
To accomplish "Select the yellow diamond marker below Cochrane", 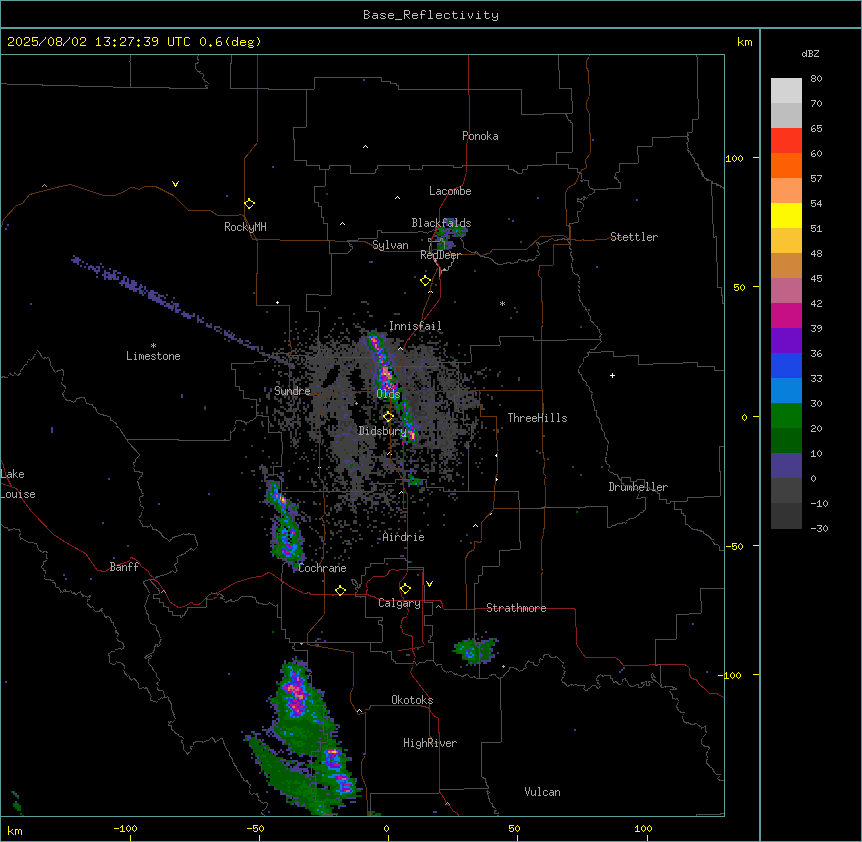I will [x=340, y=590].
